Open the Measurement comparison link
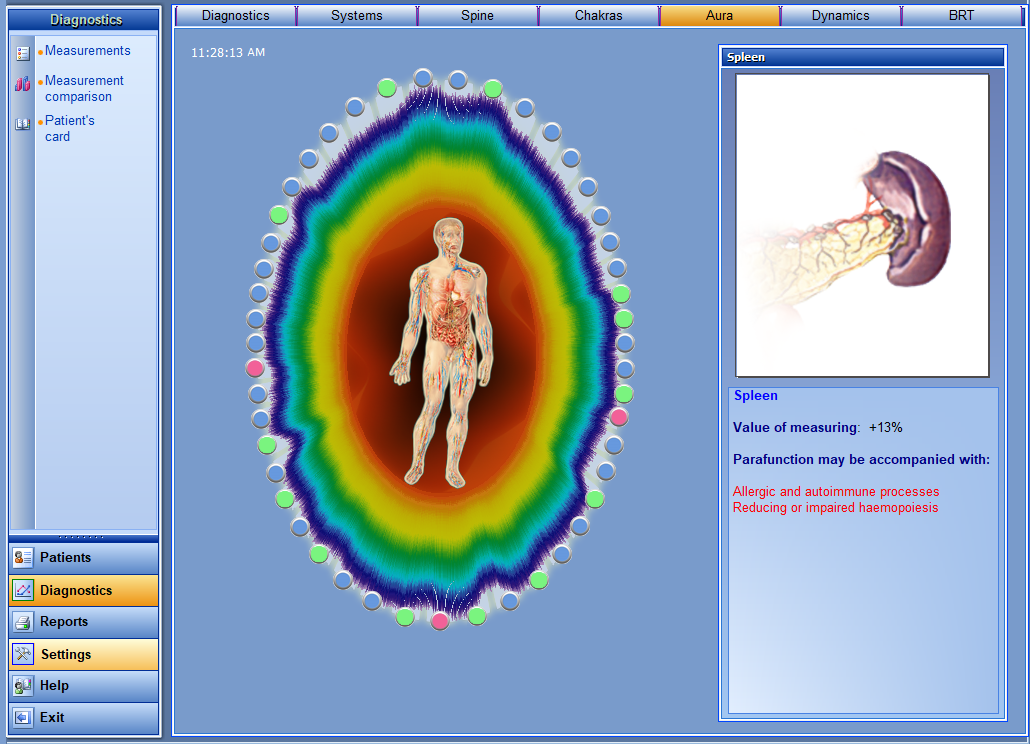The image size is (1030, 744). (84, 89)
